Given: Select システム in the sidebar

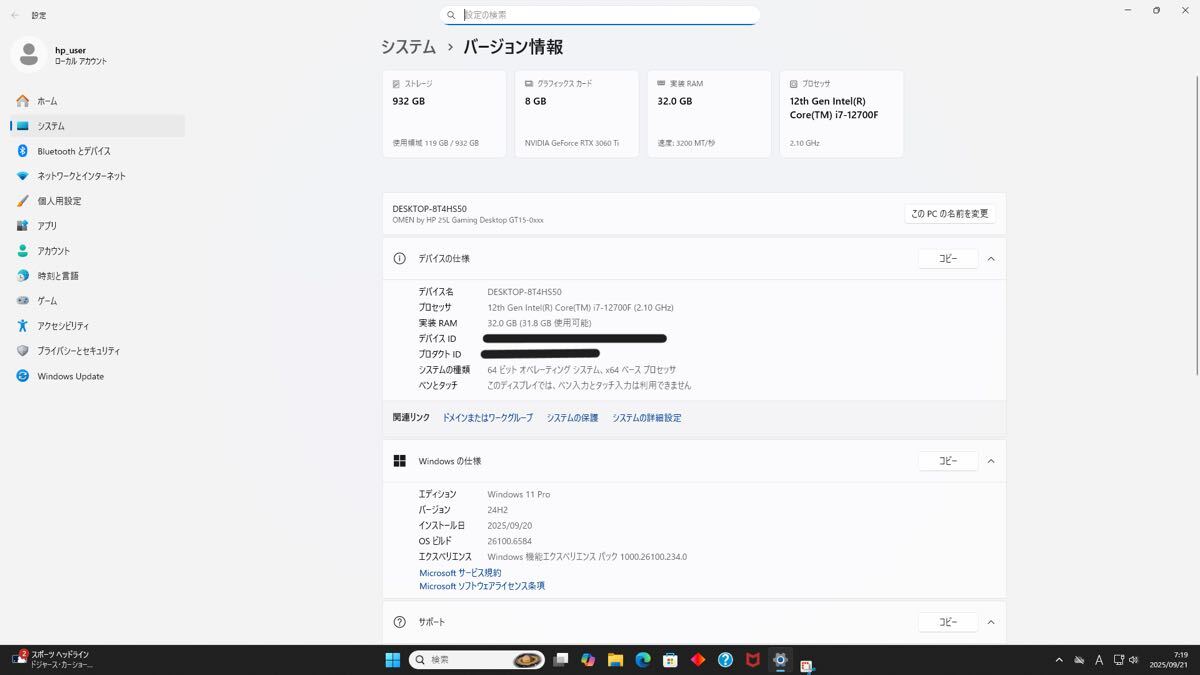Looking at the screenshot, I should (97, 126).
